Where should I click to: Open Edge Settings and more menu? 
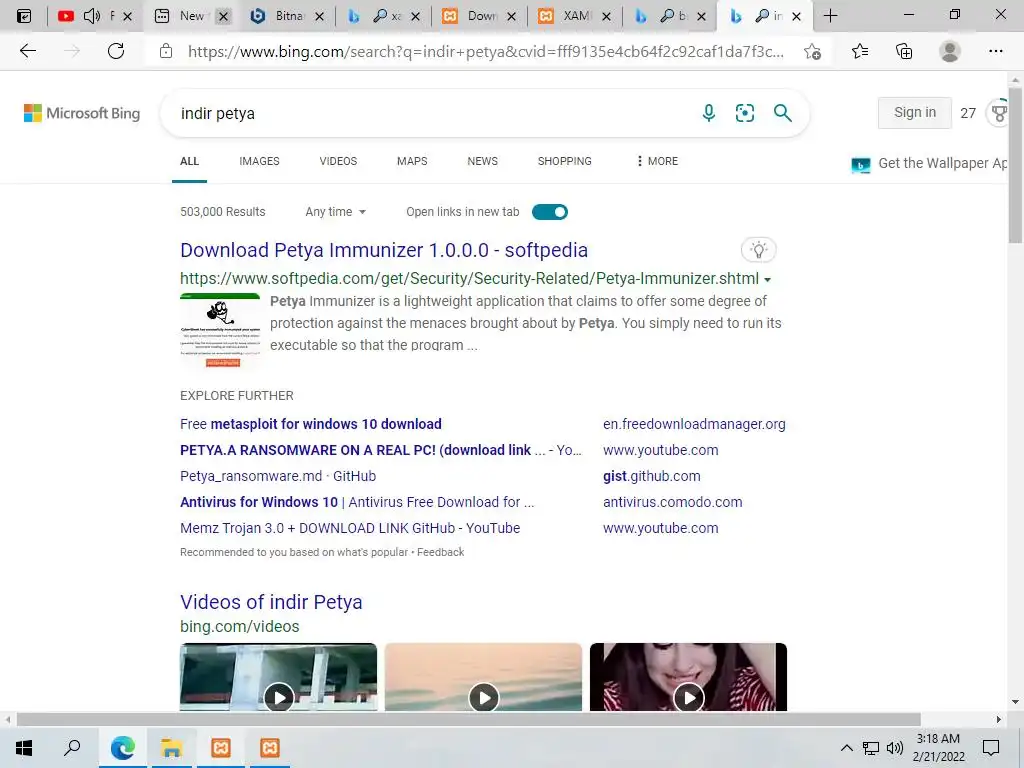(995, 51)
